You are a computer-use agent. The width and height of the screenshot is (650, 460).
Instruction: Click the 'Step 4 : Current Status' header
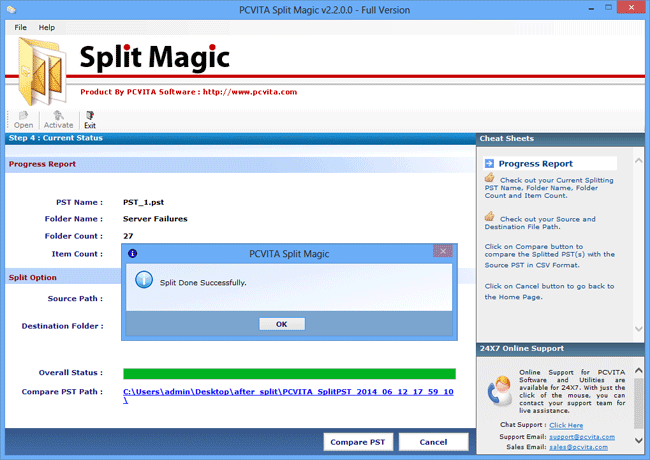(x=56, y=138)
